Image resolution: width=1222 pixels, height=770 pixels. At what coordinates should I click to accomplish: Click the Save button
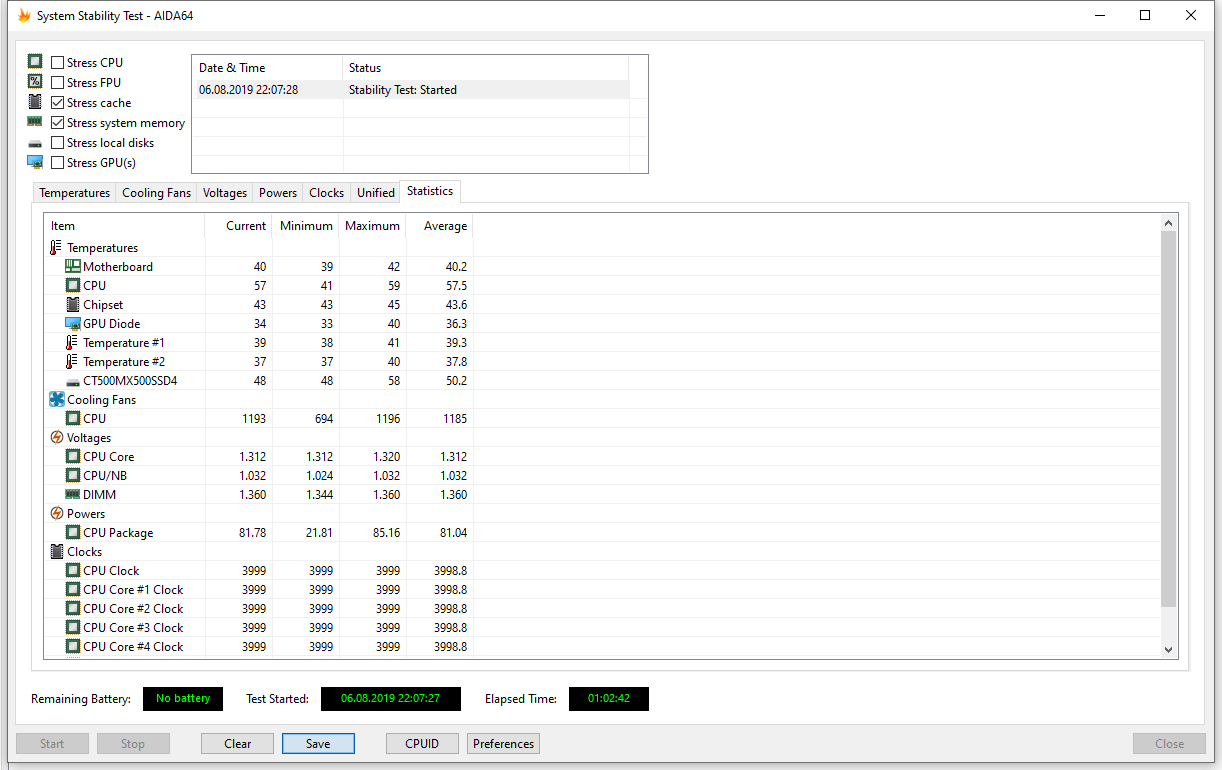click(x=318, y=744)
